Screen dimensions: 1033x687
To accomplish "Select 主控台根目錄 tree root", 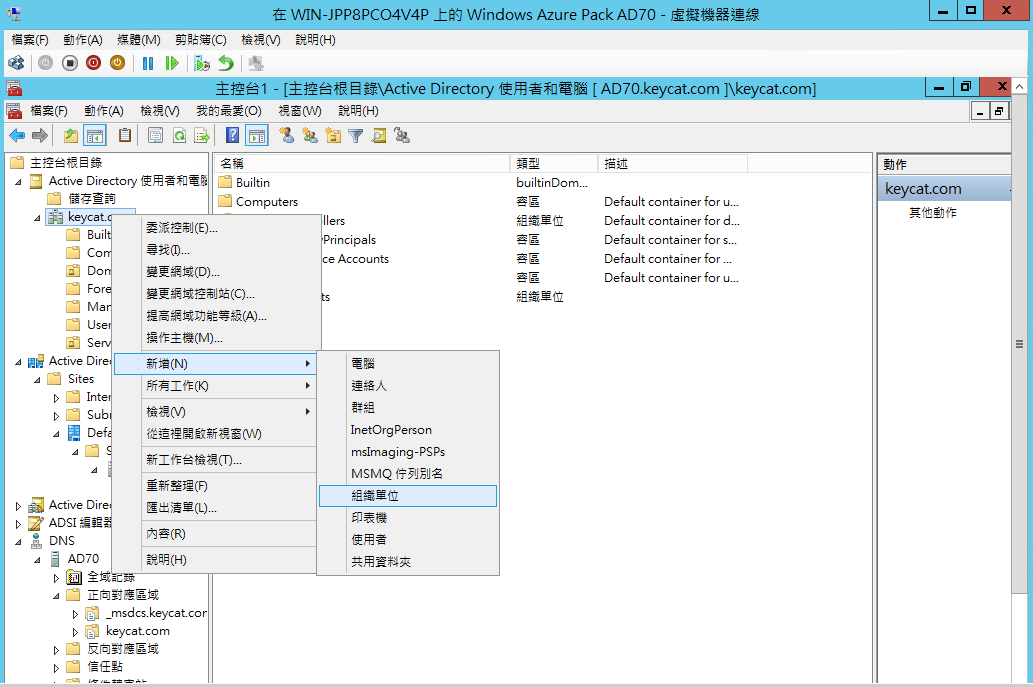I will click(66, 163).
